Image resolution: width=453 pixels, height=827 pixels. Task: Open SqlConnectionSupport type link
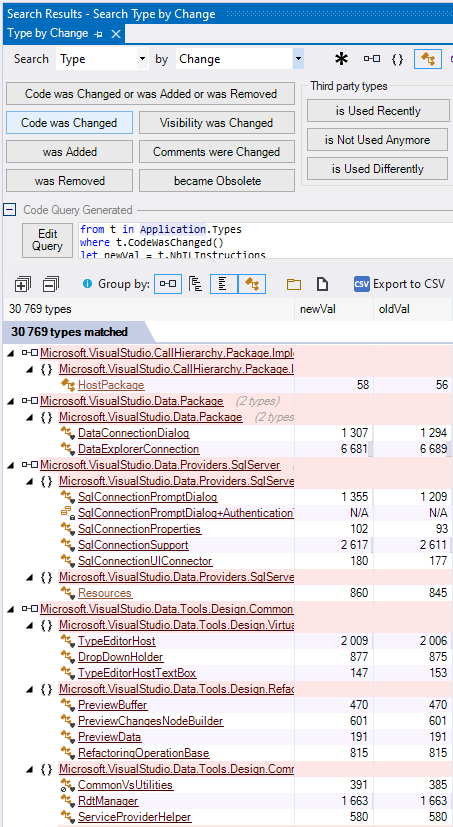[133, 545]
